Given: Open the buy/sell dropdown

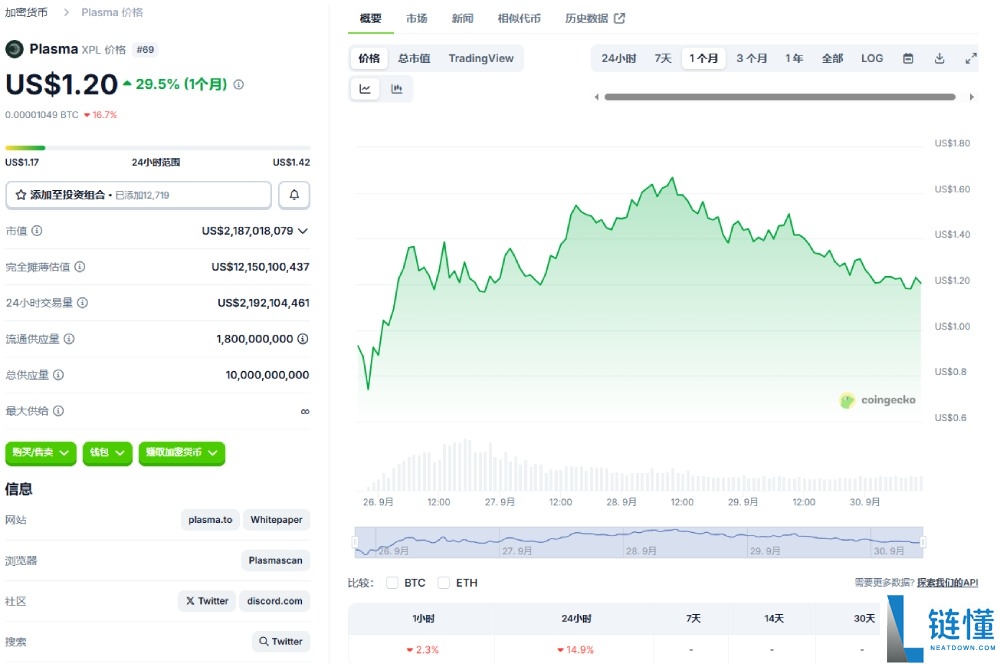Looking at the screenshot, I should click(x=41, y=453).
